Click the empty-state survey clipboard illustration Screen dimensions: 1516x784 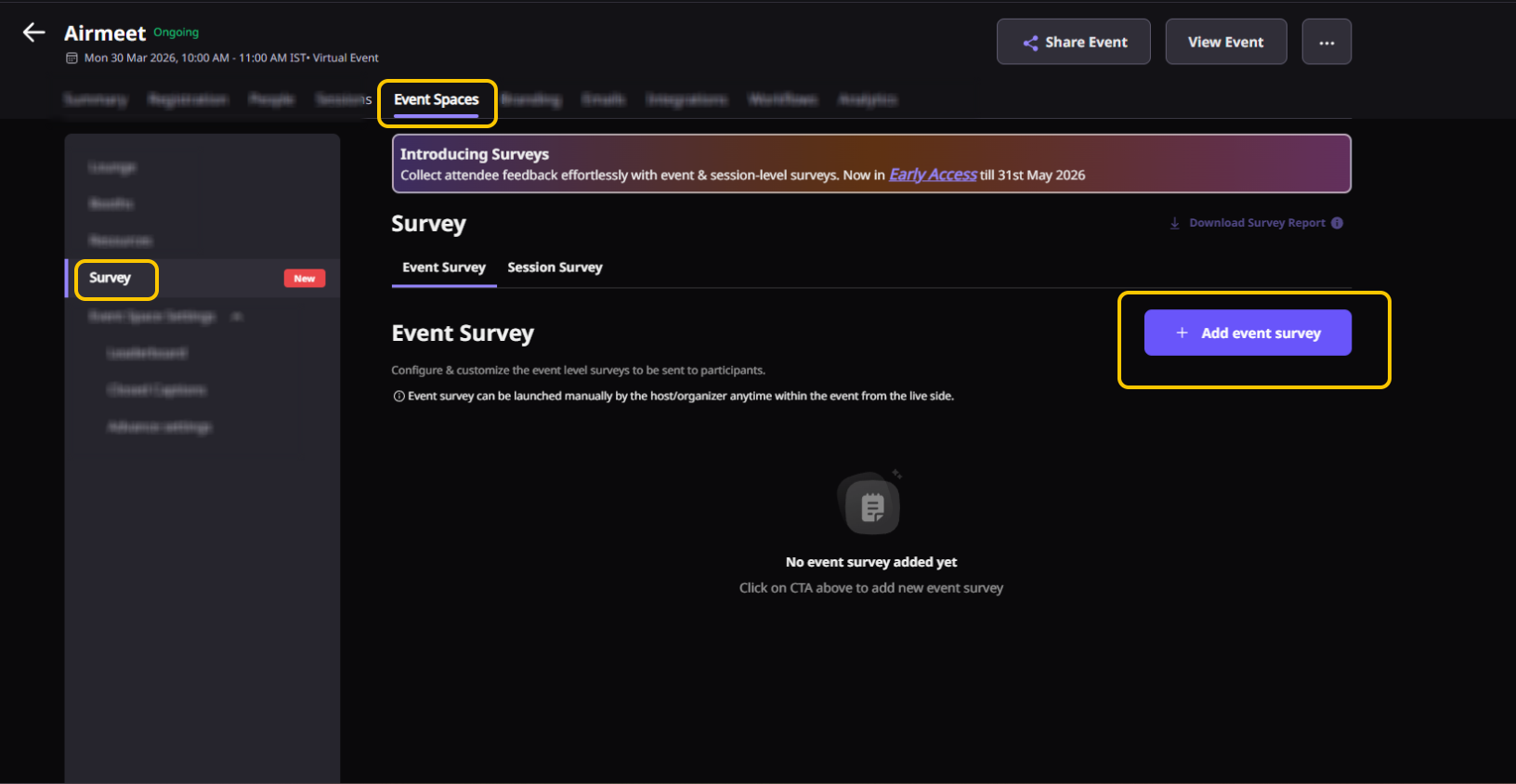[x=870, y=503]
